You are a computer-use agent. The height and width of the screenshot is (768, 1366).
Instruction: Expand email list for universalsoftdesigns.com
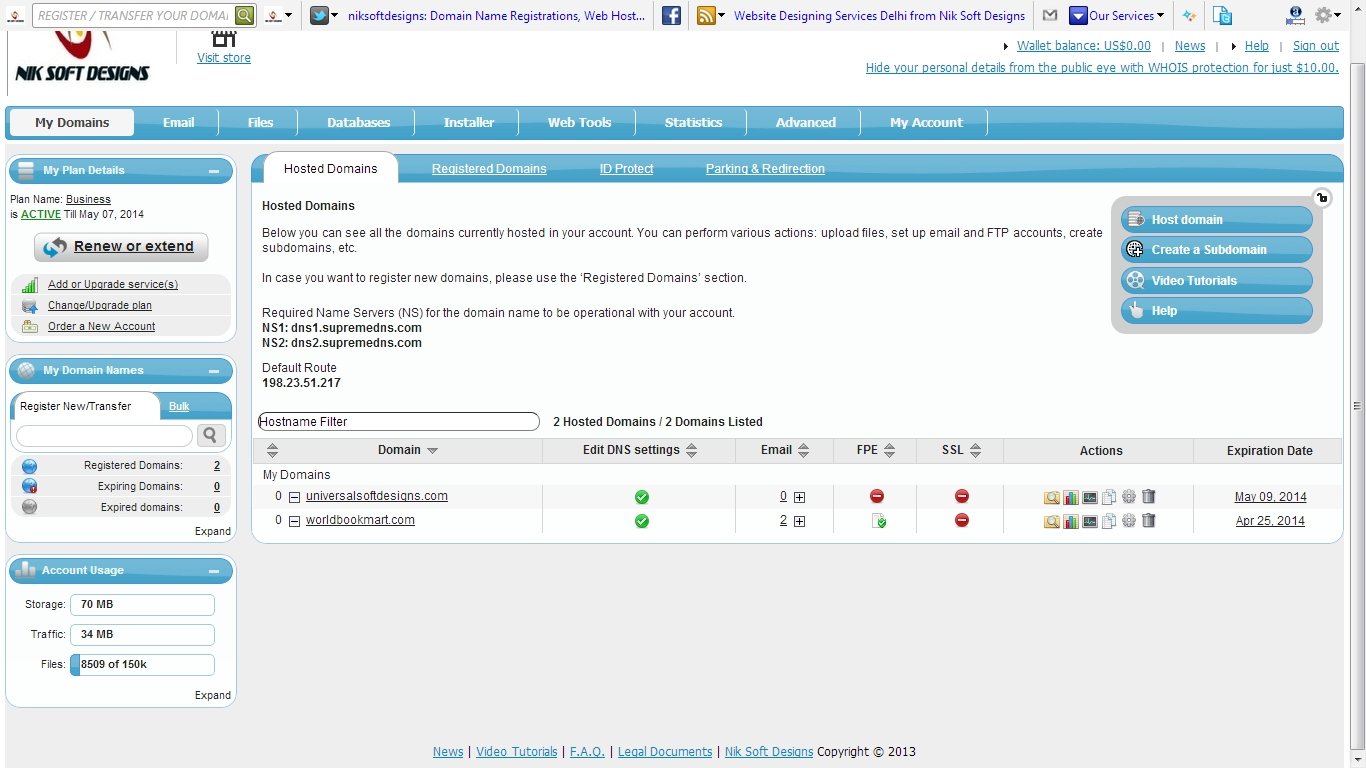[799, 497]
